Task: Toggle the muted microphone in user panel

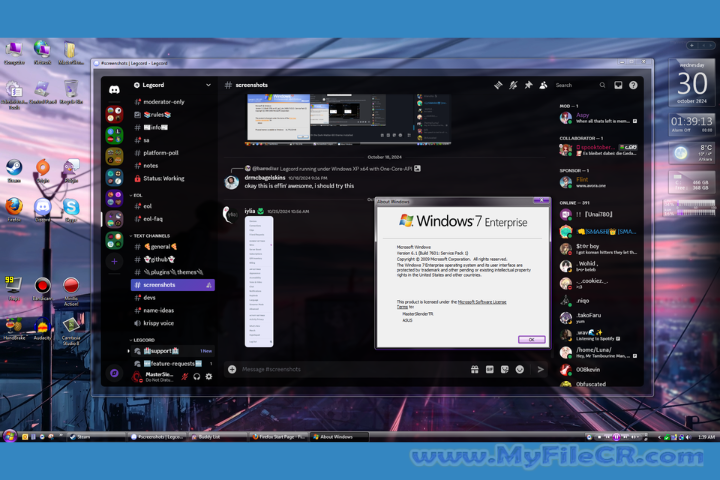Action: [185, 377]
